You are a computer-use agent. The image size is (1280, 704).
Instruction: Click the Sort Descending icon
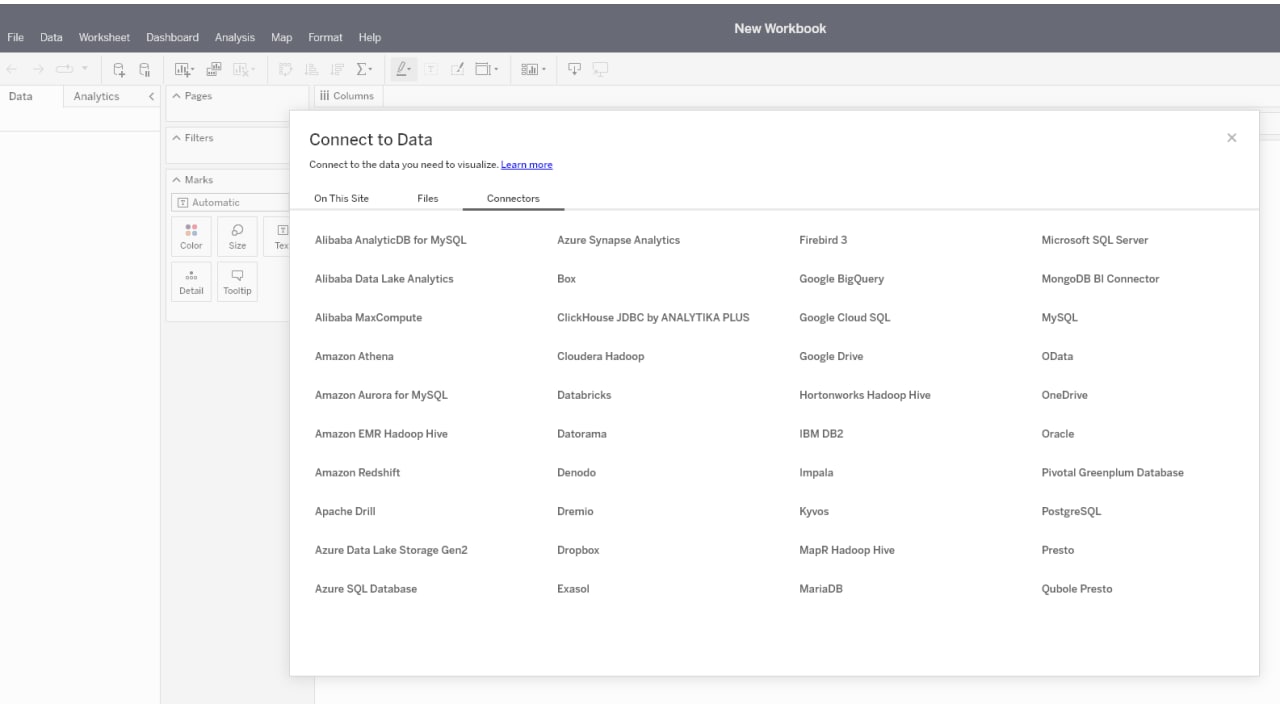(x=337, y=69)
